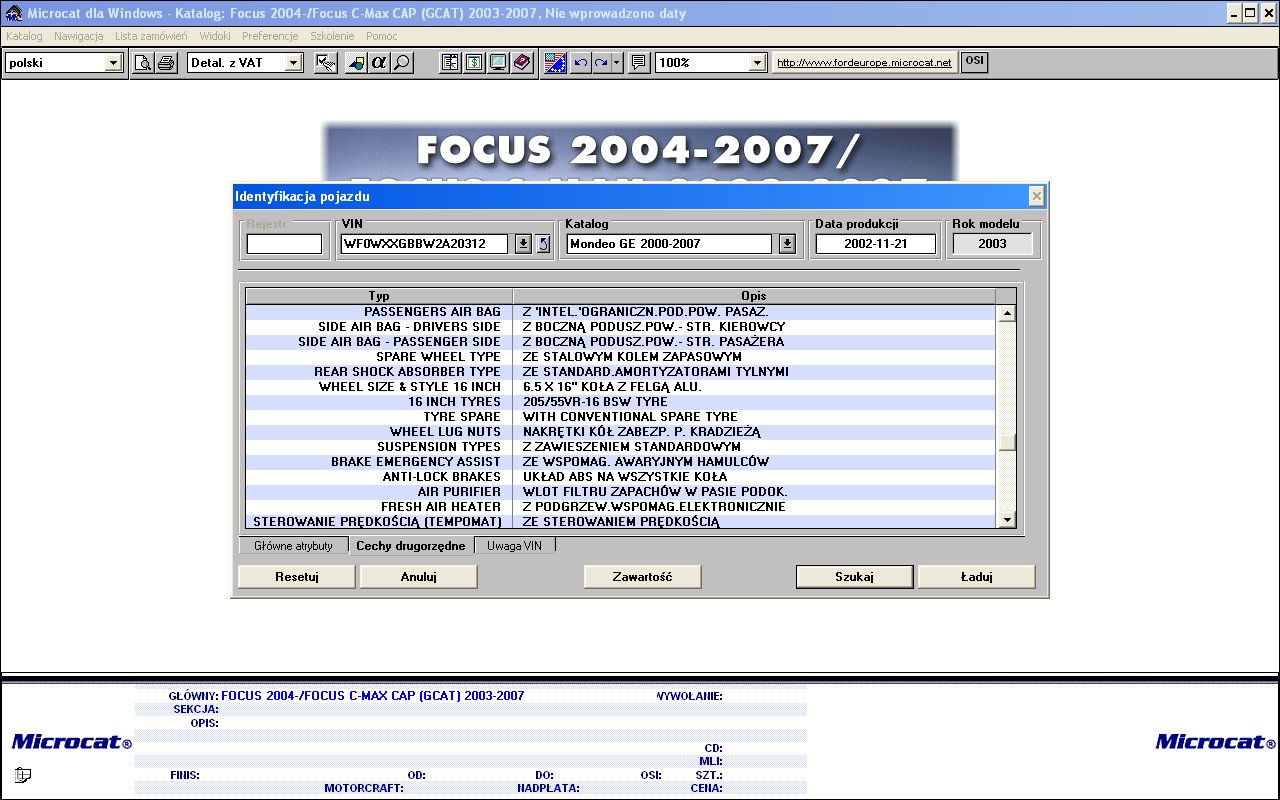The width and height of the screenshot is (1280, 800).
Task: Open print preview from the toolbar
Action: coord(144,63)
